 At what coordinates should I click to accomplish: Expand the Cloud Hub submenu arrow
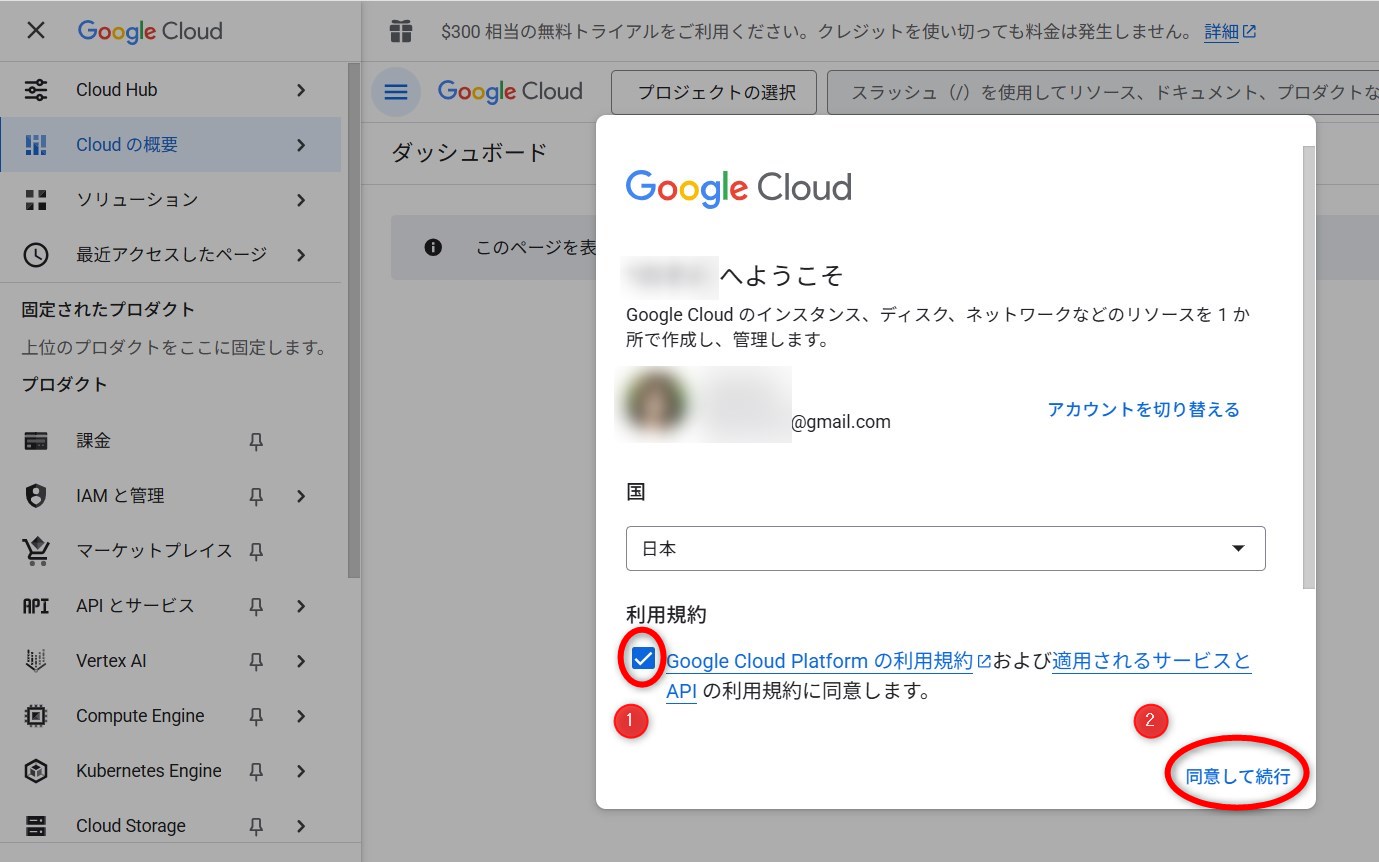pos(301,90)
